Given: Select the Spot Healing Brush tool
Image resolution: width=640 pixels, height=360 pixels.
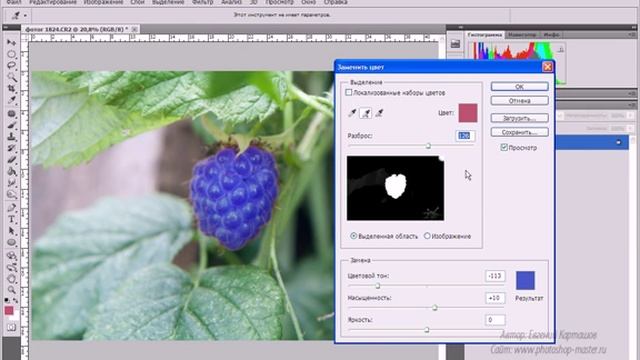Looking at the screenshot, I should pyautogui.click(x=11, y=113).
